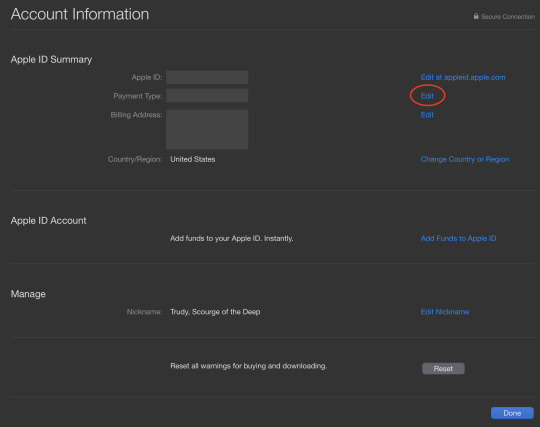
Task: Click Edit next to Payment Type
Action: pos(427,96)
